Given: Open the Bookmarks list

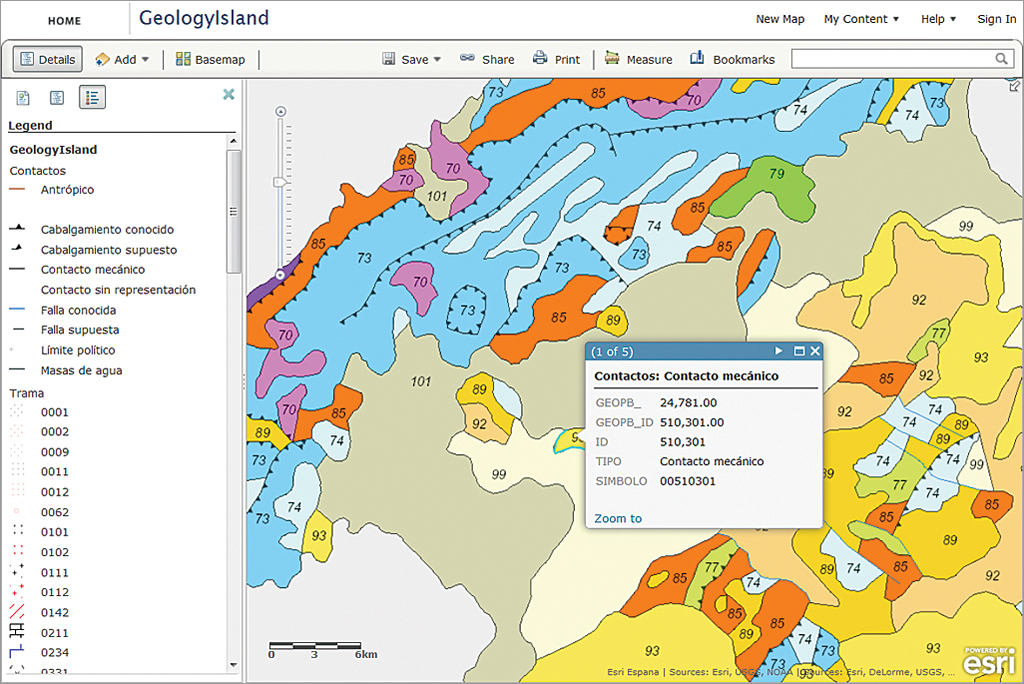Looking at the screenshot, I should (x=733, y=59).
